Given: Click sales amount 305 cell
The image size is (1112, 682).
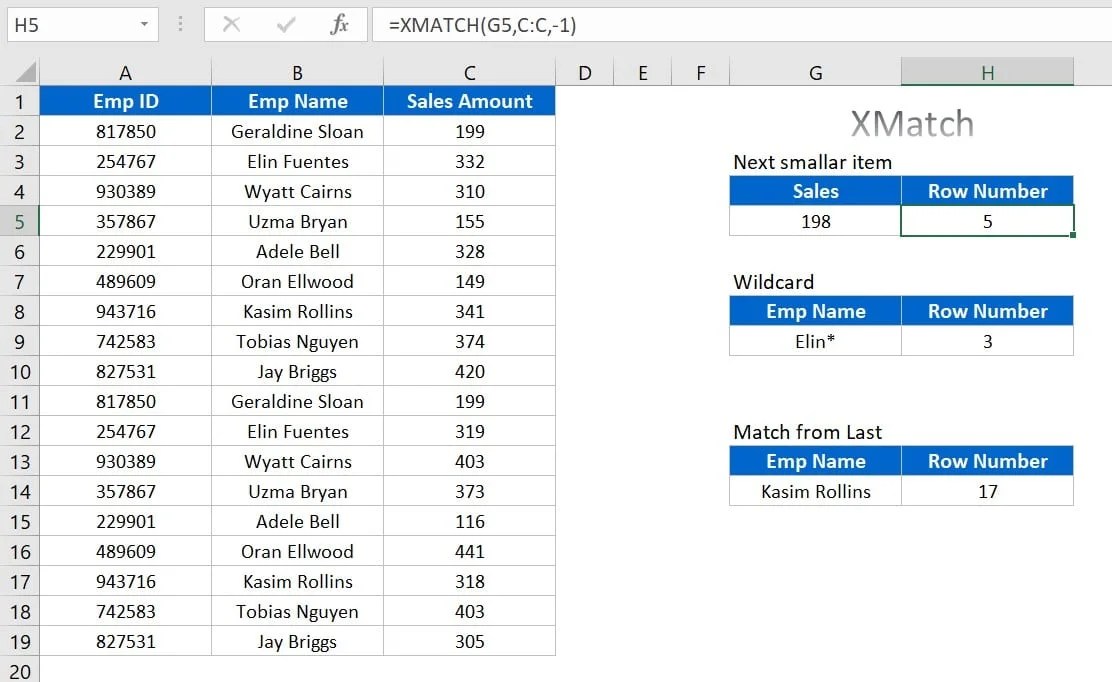Looking at the screenshot, I should click(469, 642).
